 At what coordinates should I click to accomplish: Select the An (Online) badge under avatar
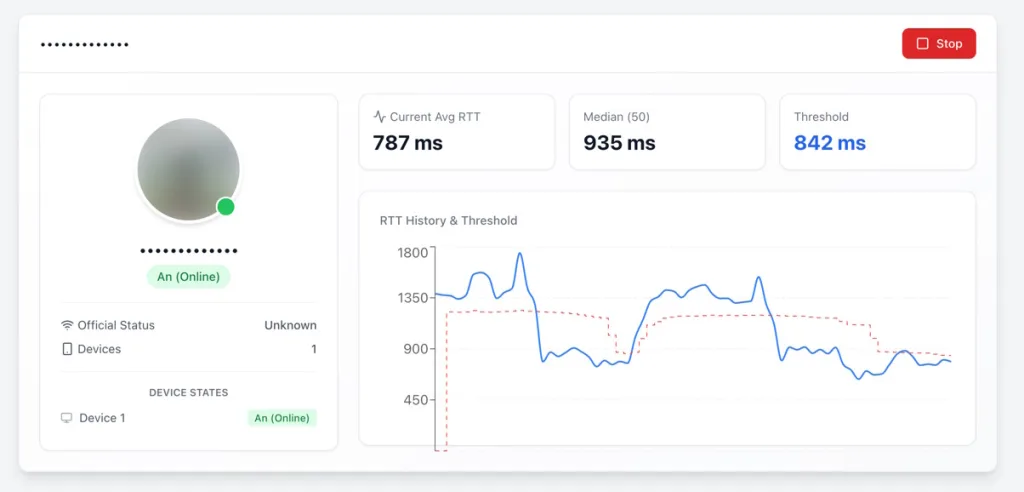click(188, 277)
